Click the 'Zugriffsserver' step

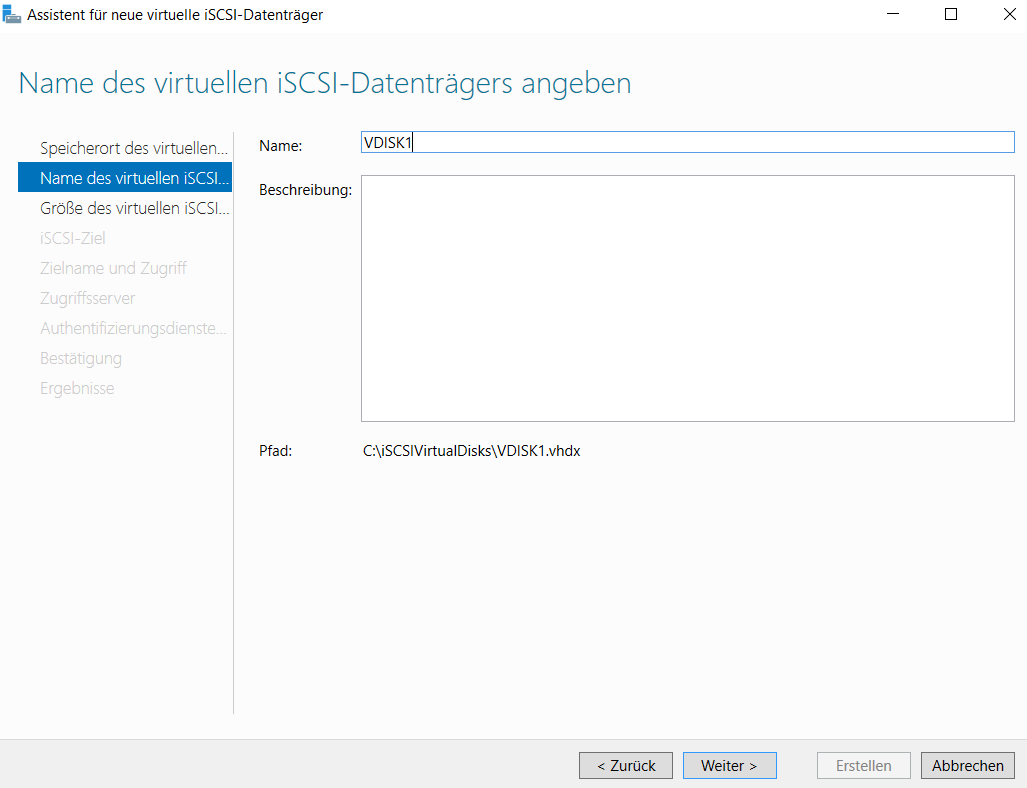pos(88,298)
